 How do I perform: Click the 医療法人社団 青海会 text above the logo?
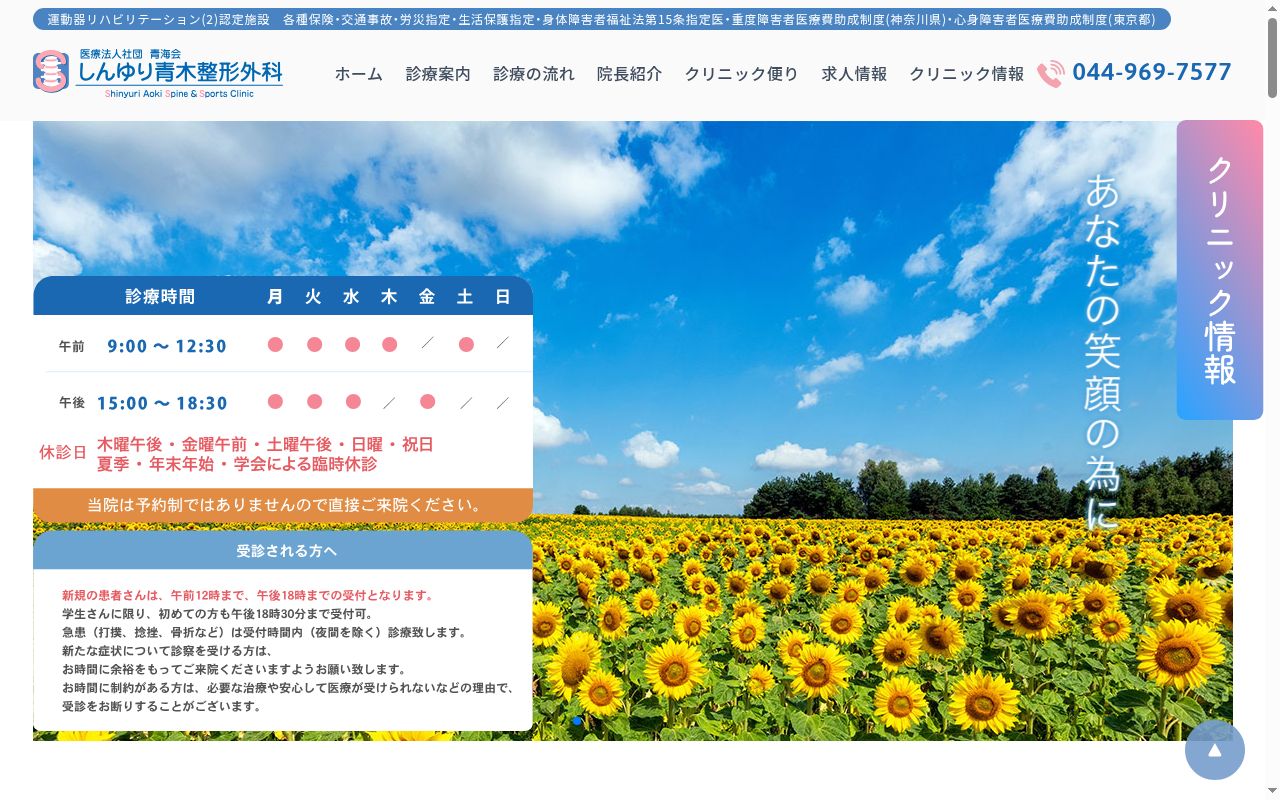tap(130, 53)
